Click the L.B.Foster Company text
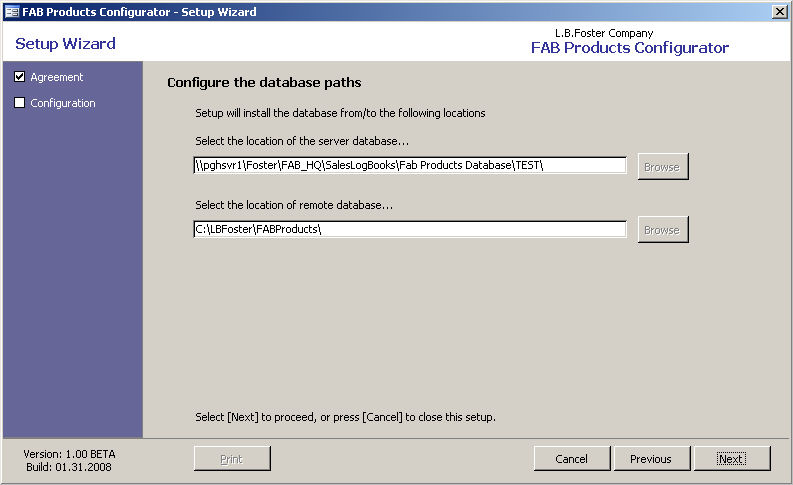Viewport: 793px width, 485px height. pos(604,33)
